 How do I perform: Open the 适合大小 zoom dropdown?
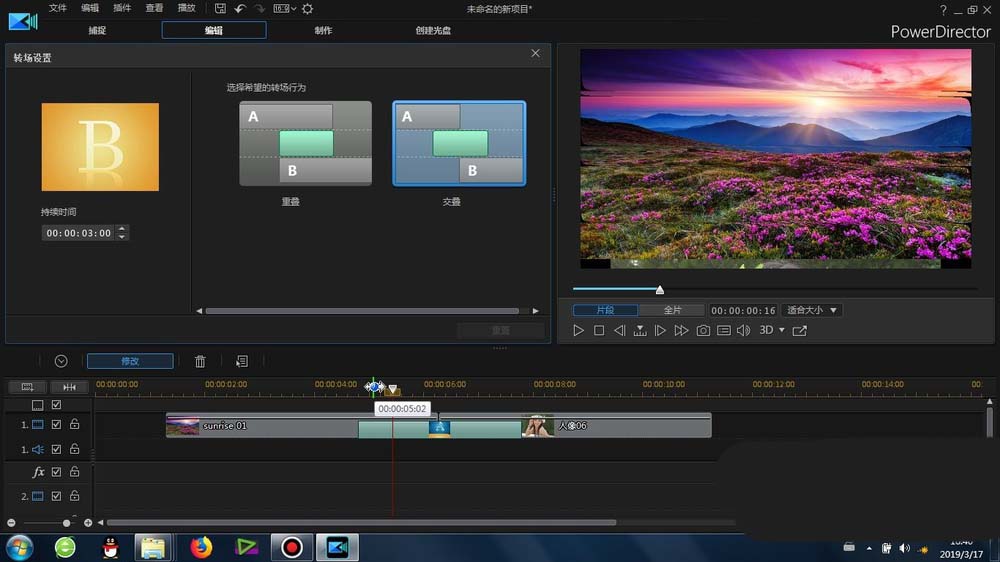[x=812, y=310]
